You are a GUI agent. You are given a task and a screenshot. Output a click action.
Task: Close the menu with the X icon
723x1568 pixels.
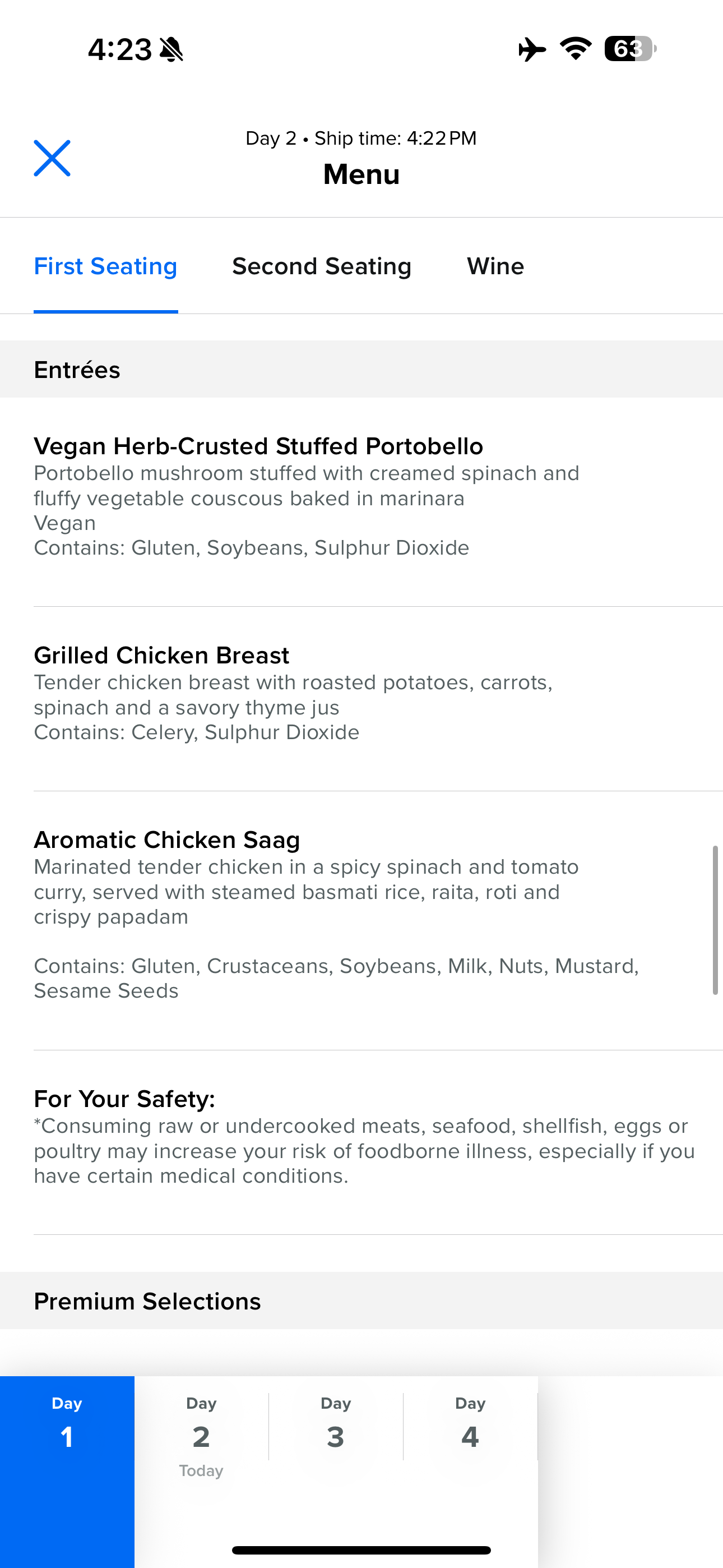(52, 158)
